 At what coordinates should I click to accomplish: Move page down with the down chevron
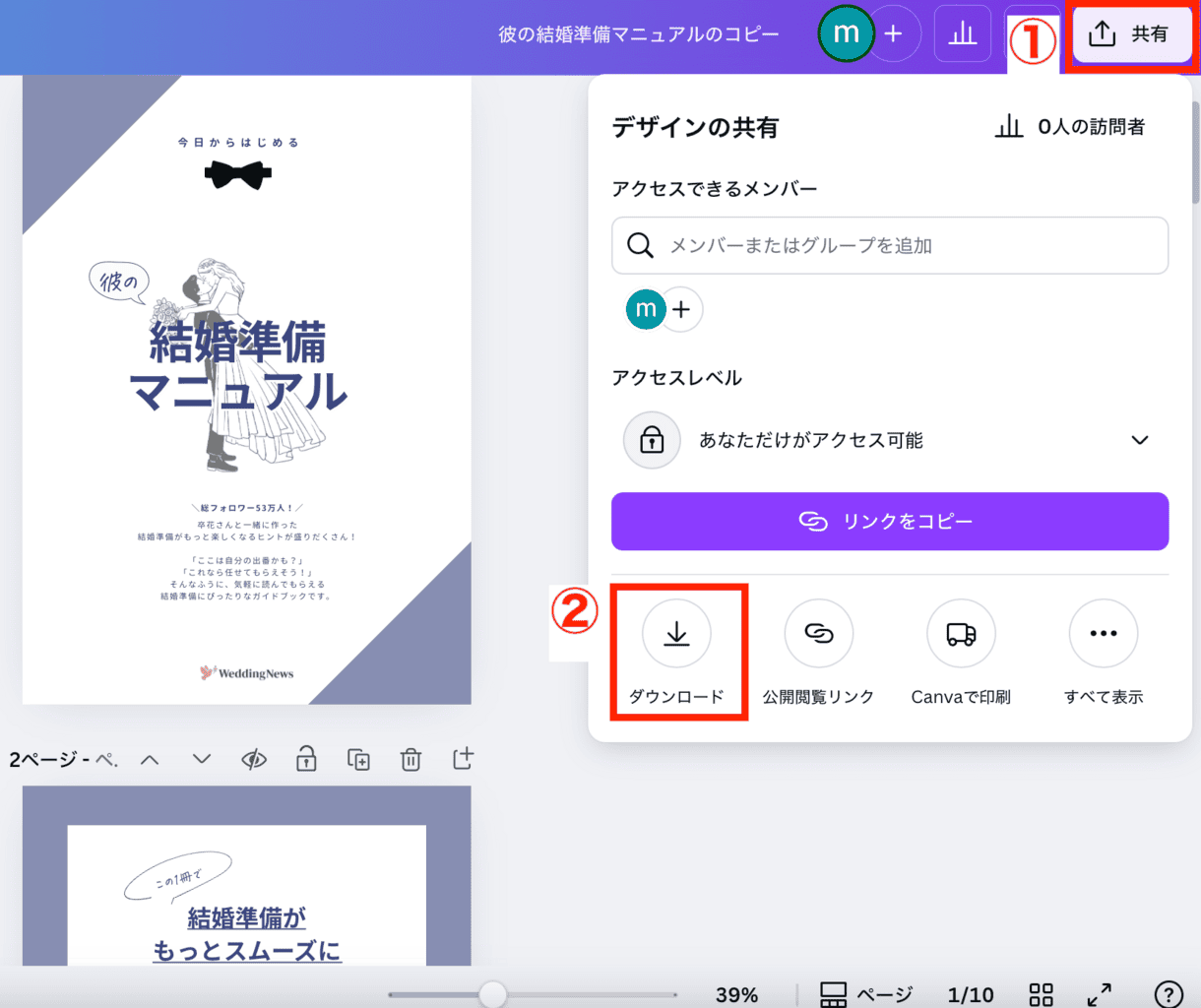tap(202, 759)
